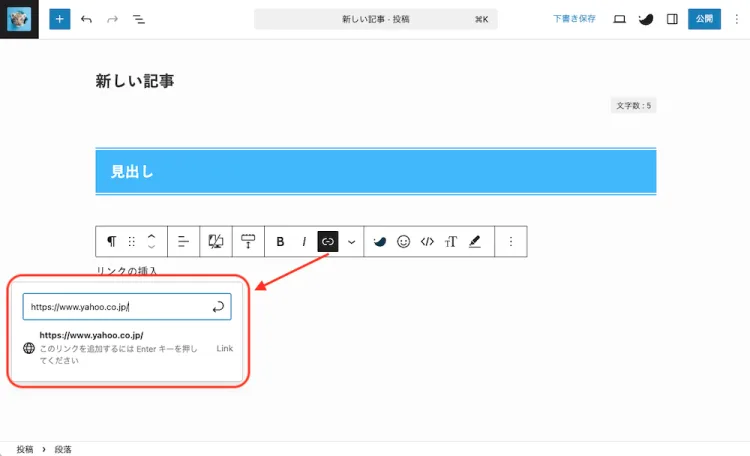Image resolution: width=750 pixels, height=456 pixels.
Task: Move the block up with the arrow
Action: pos(152,236)
